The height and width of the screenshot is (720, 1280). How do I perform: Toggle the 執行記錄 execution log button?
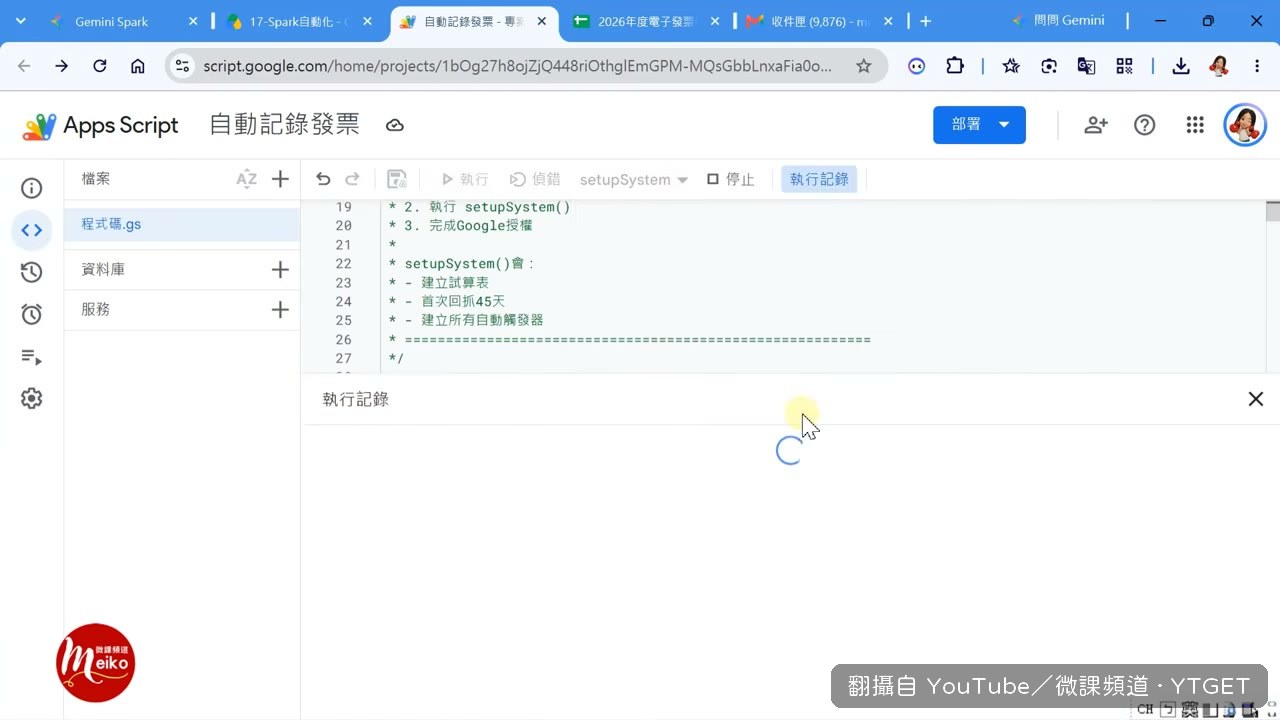[x=819, y=179]
